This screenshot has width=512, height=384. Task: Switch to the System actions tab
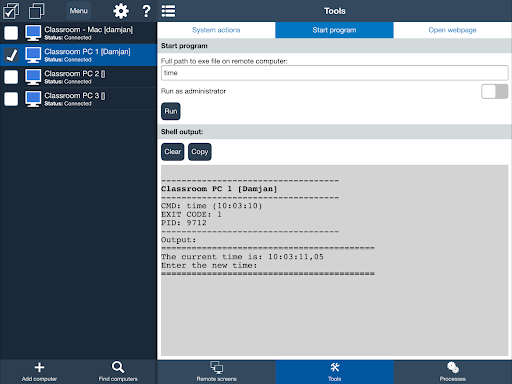pyautogui.click(x=216, y=30)
